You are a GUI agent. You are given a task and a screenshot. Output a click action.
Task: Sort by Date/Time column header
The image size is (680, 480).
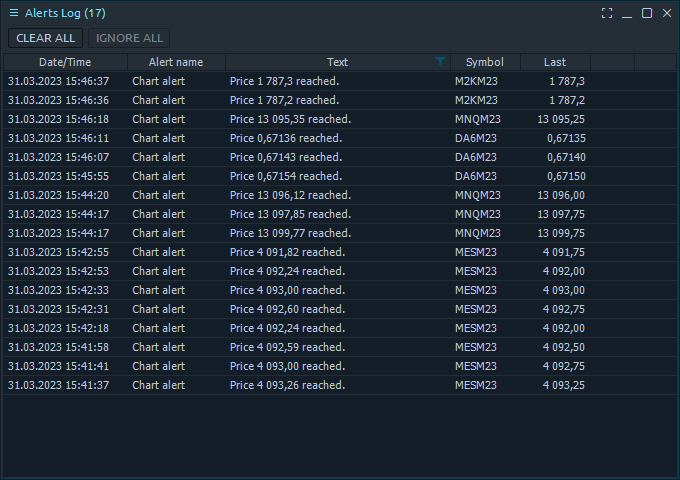pyautogui.click(x=65, y=62)
